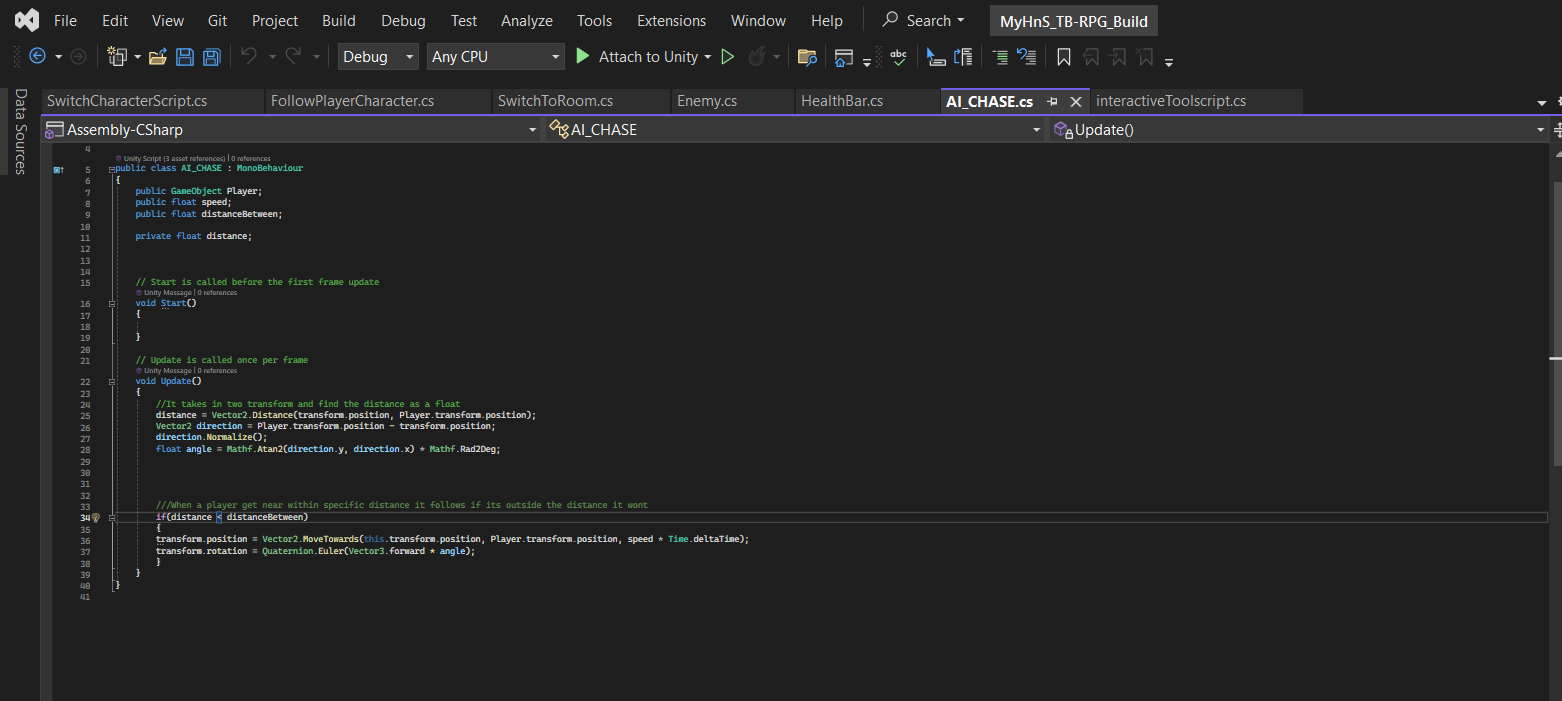Open the Data Sources side panel tab
The width and height of the screenshot is (1562, 701).
click(20, 131)
